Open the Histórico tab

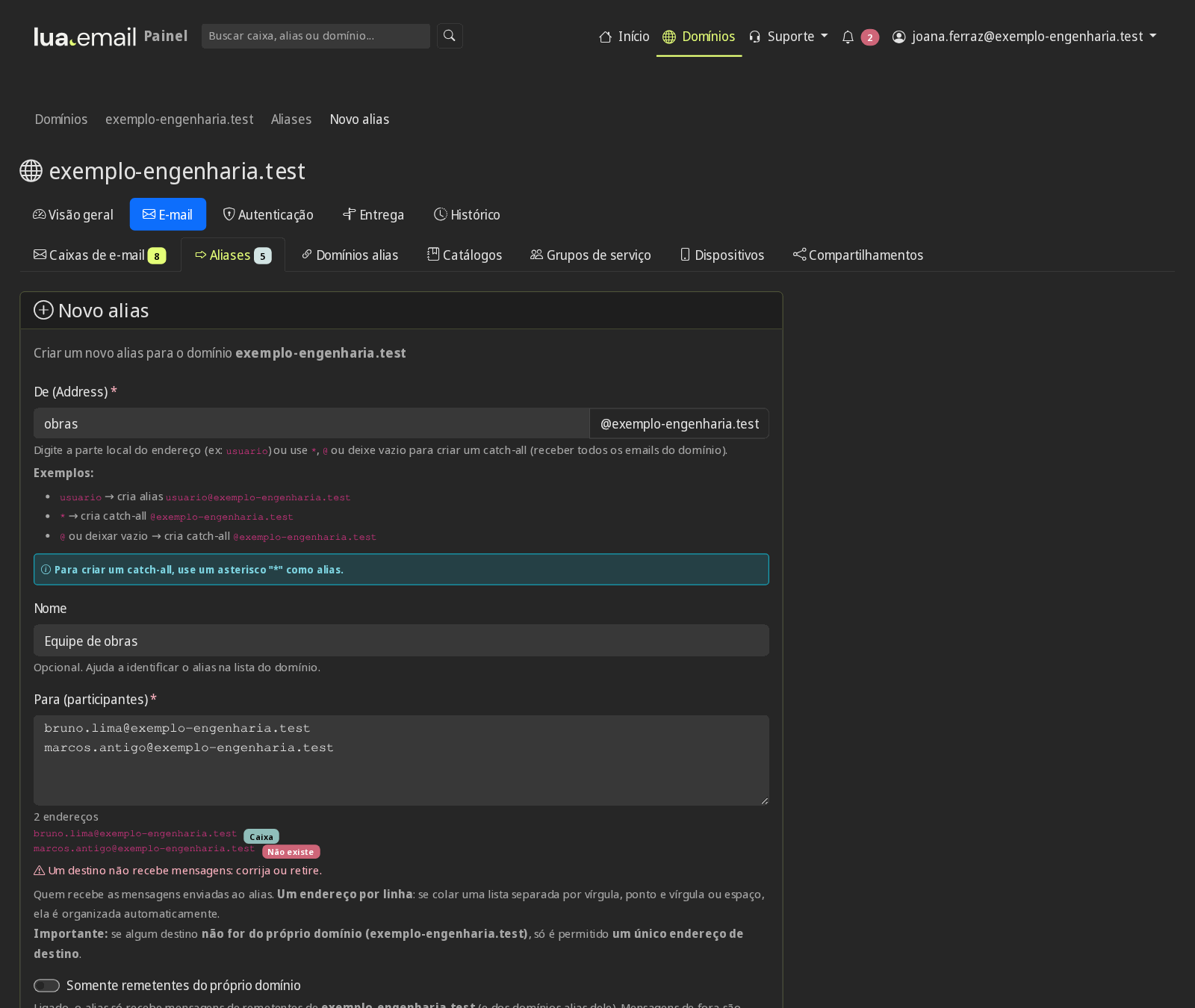[468, 215]
